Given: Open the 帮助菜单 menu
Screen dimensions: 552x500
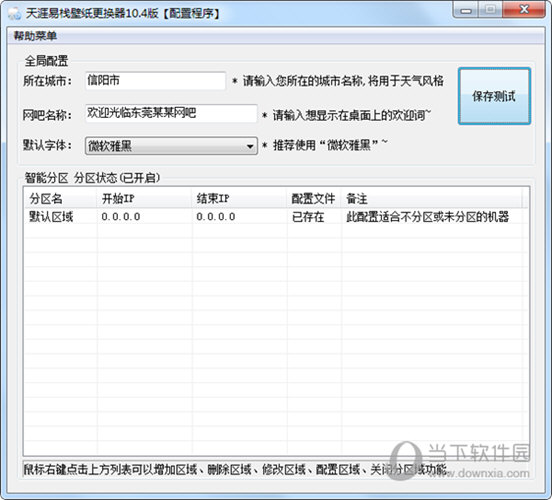Looking at the screenshot, I should (x=35, y=36).
